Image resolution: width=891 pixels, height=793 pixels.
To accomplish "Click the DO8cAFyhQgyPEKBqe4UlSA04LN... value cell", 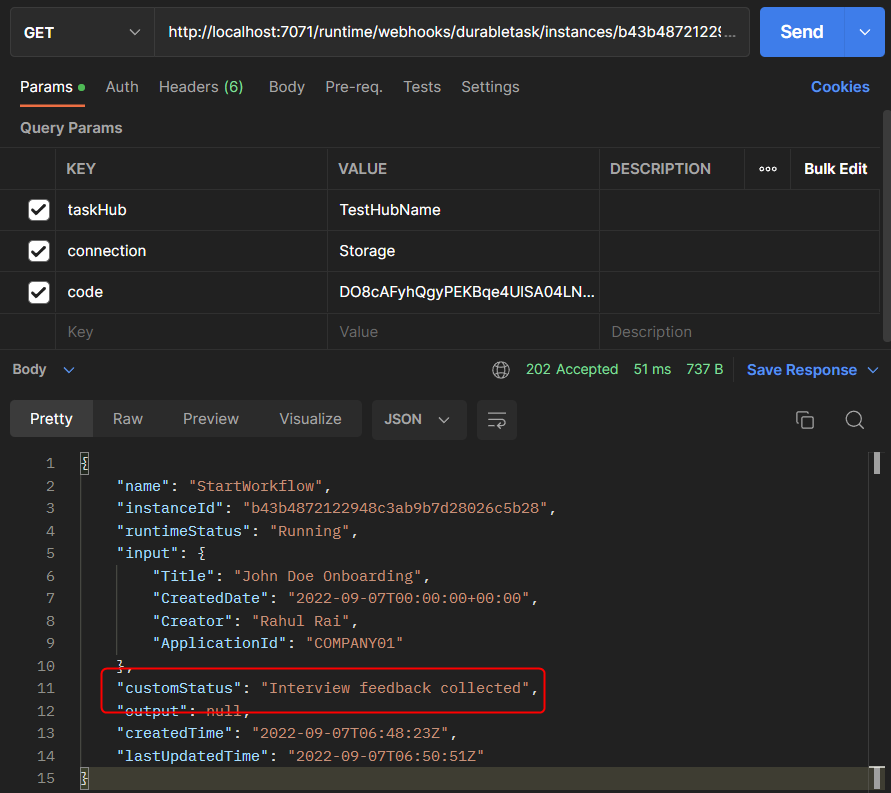I will tap(463, 292).
